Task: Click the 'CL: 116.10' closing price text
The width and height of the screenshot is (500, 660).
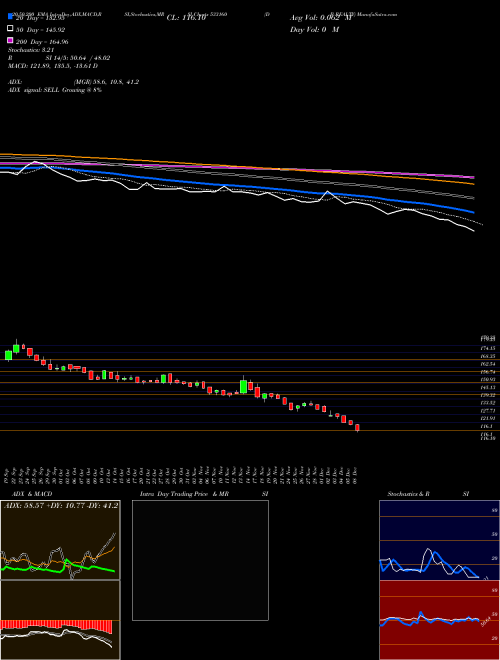Action: point(186,18)
